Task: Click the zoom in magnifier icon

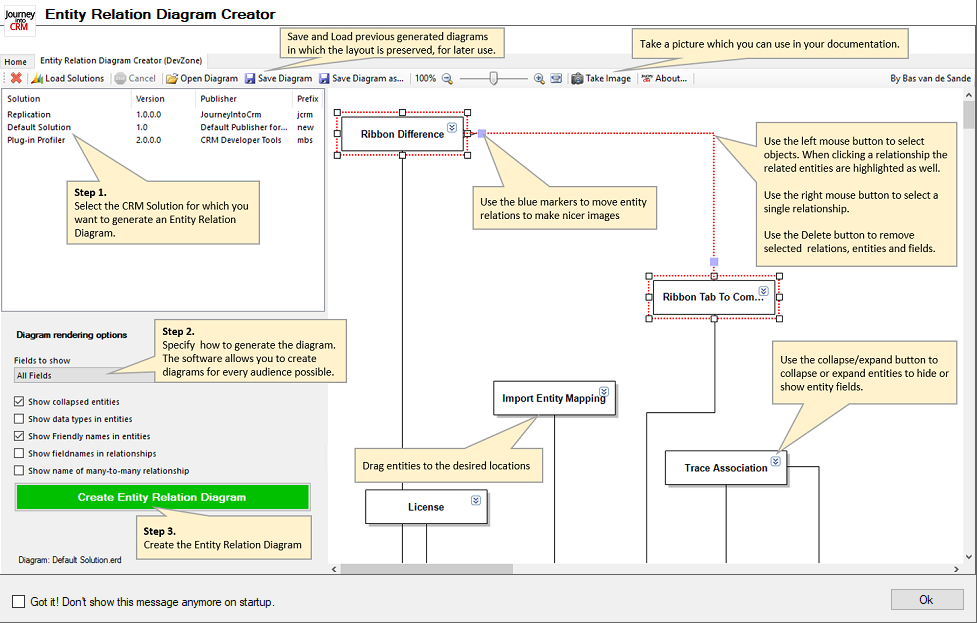Action: pyautogui.click(x=539, y=78)
